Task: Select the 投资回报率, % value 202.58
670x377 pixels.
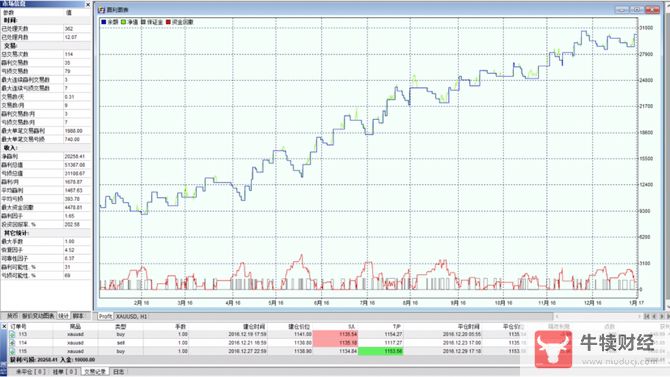Action: [73, 224]
